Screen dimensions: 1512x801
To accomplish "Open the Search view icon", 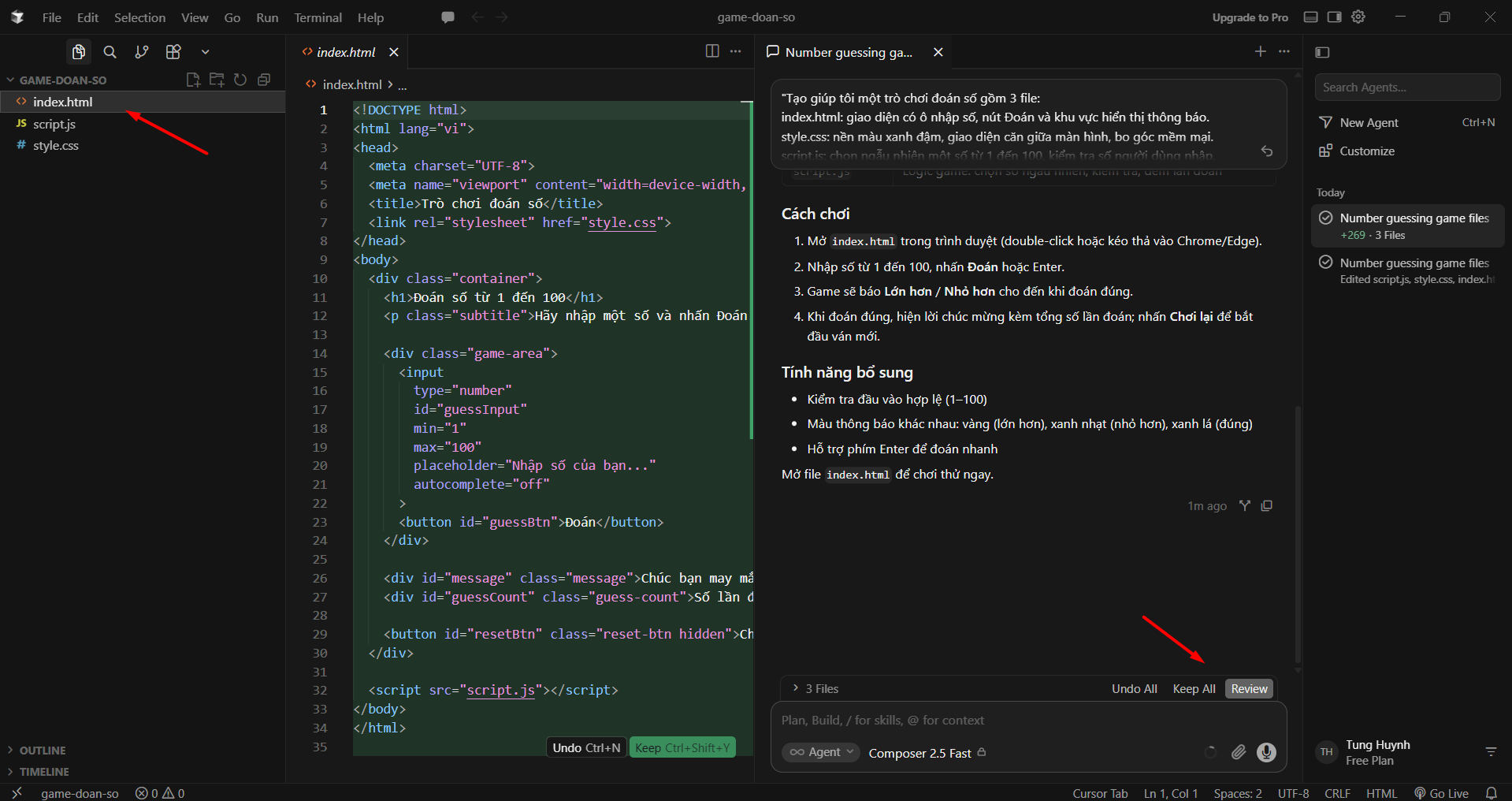I will click(110, 52).
